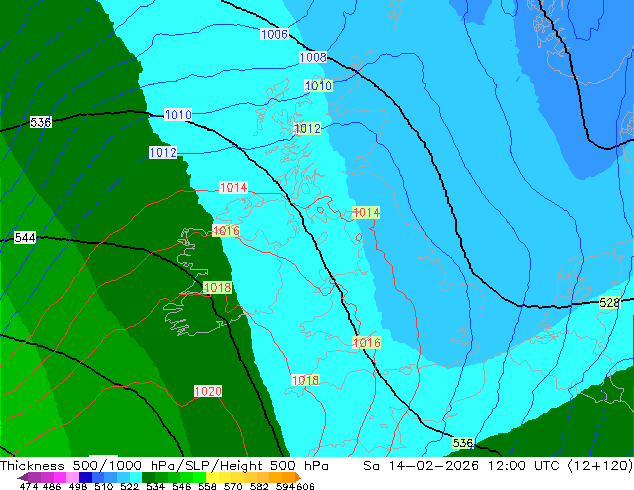The width and height of the screenshot is (634, 490).
Task: Click the blue 1012 label on white background
Action: point(163,152)
